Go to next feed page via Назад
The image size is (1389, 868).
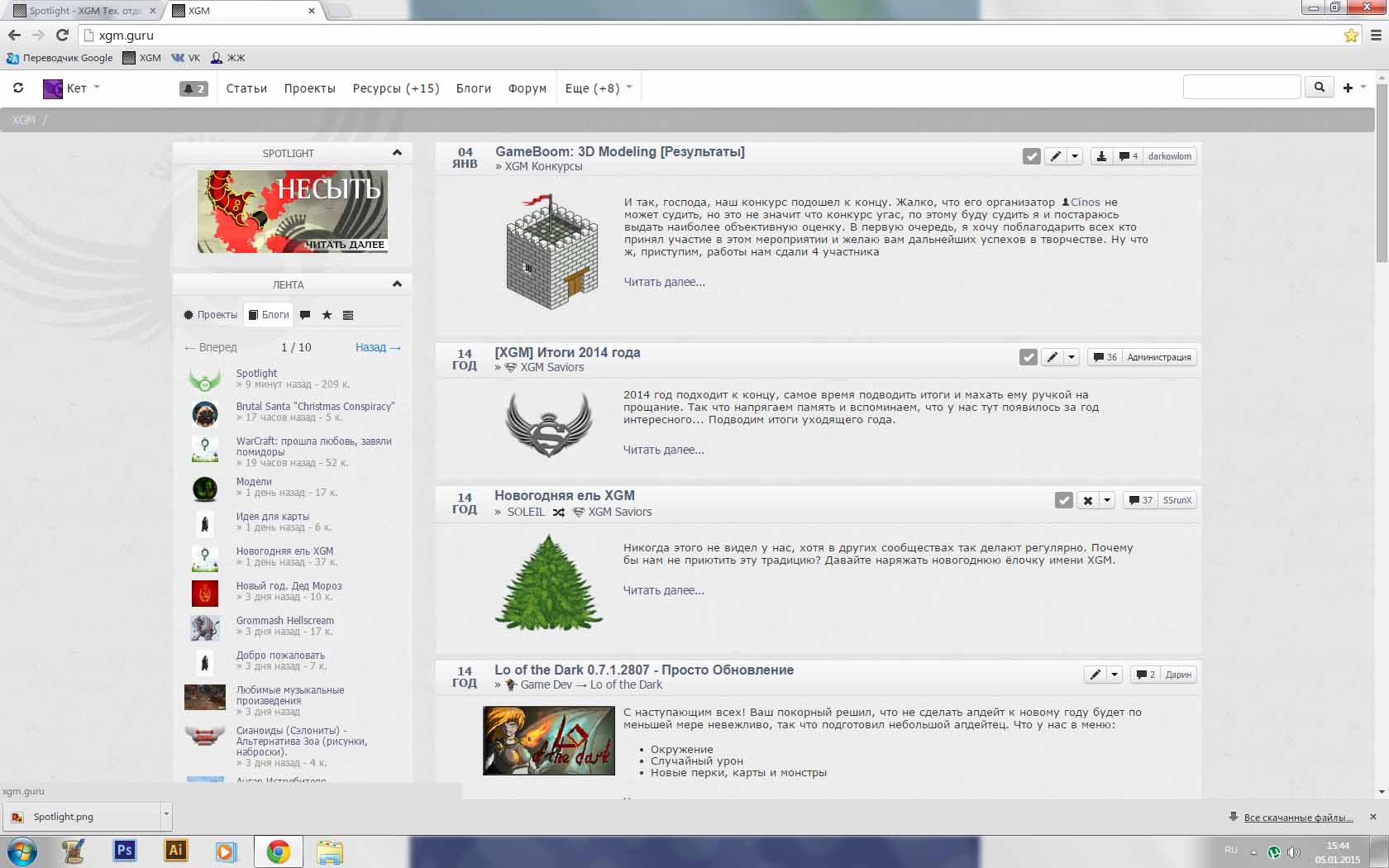(x=378, y=347)
